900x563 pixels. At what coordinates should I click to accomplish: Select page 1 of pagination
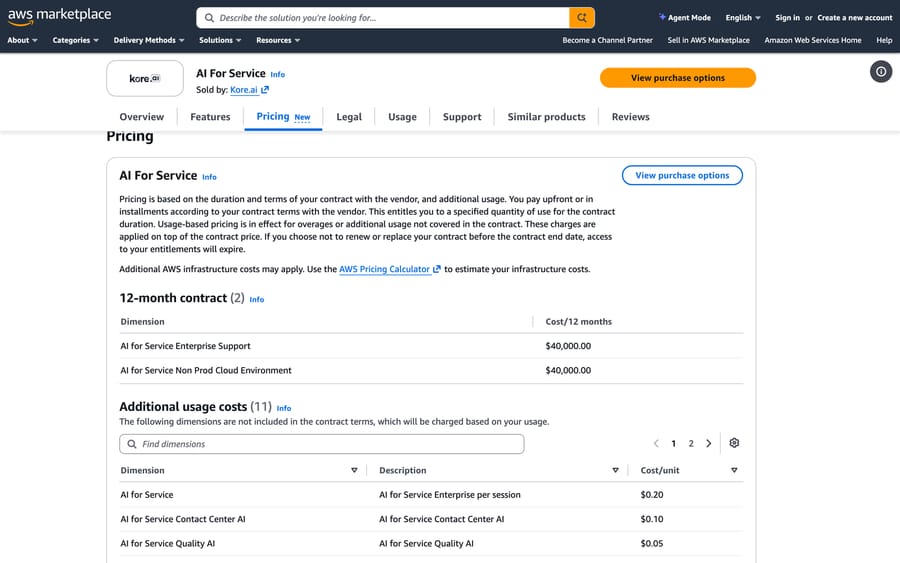click(673, 443)
